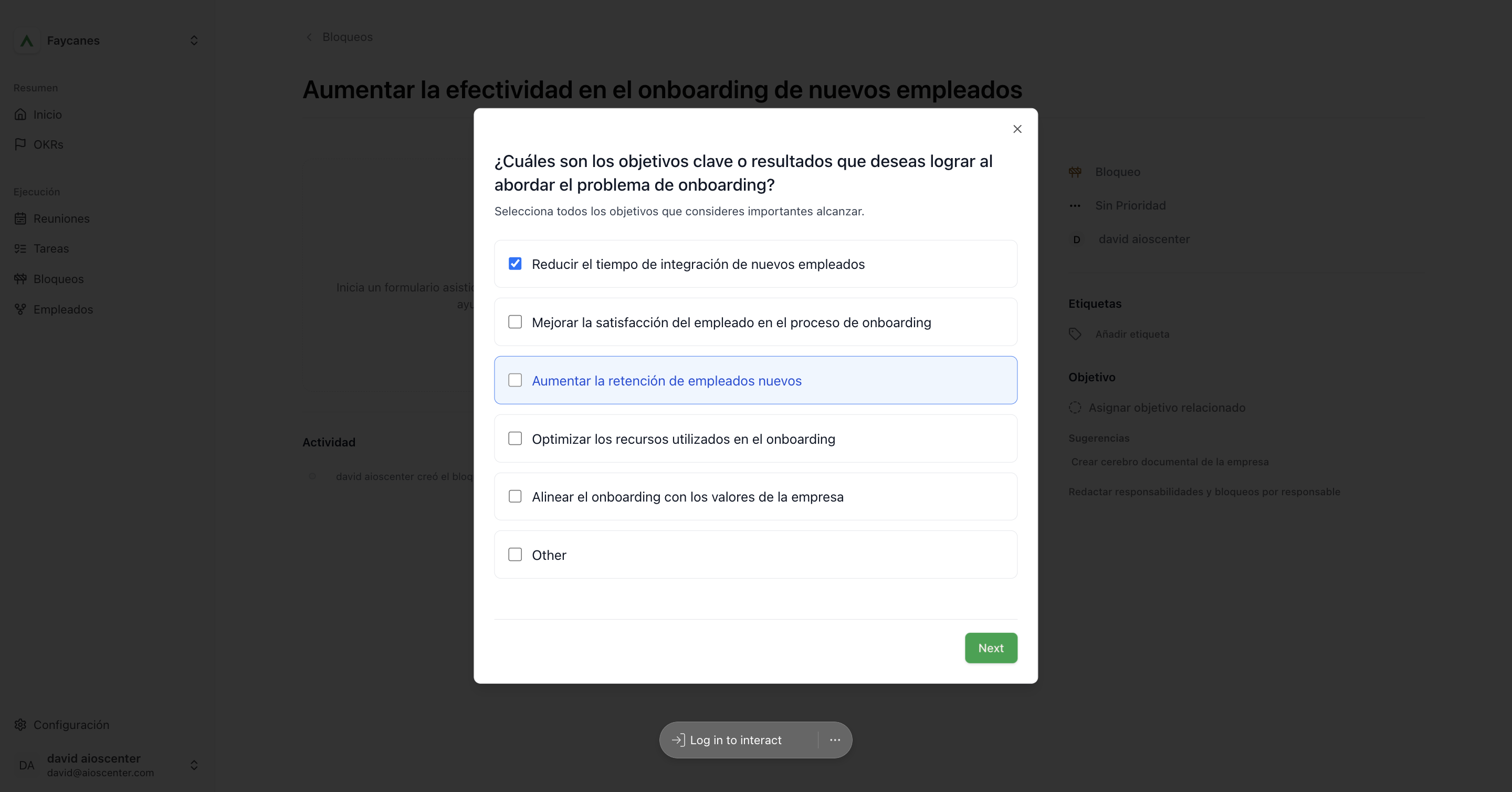Go back using the Bloqueos breadcrumb arrow
The image size is (1512, 792).
309,37
